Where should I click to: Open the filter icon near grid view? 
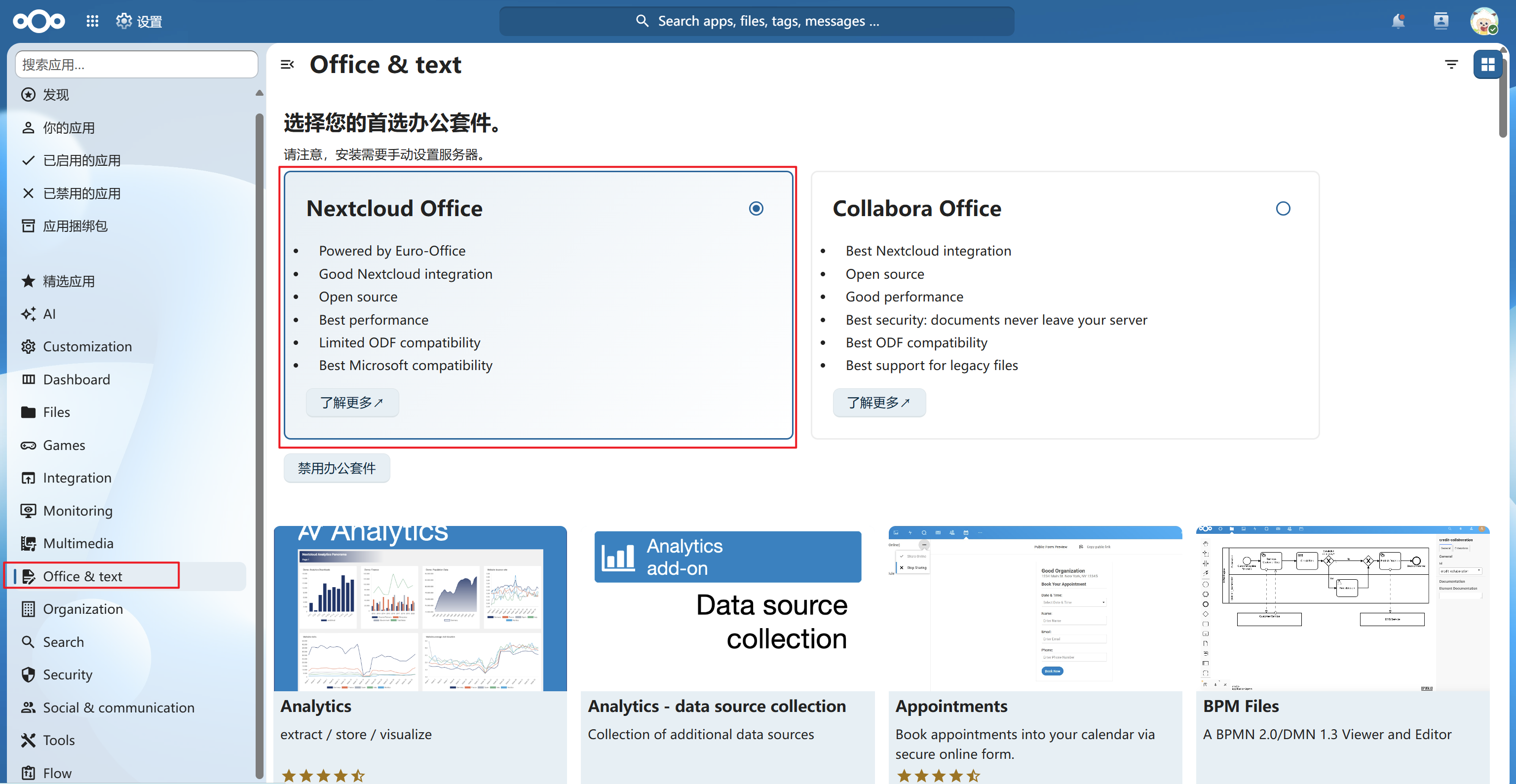point(1452,64)
